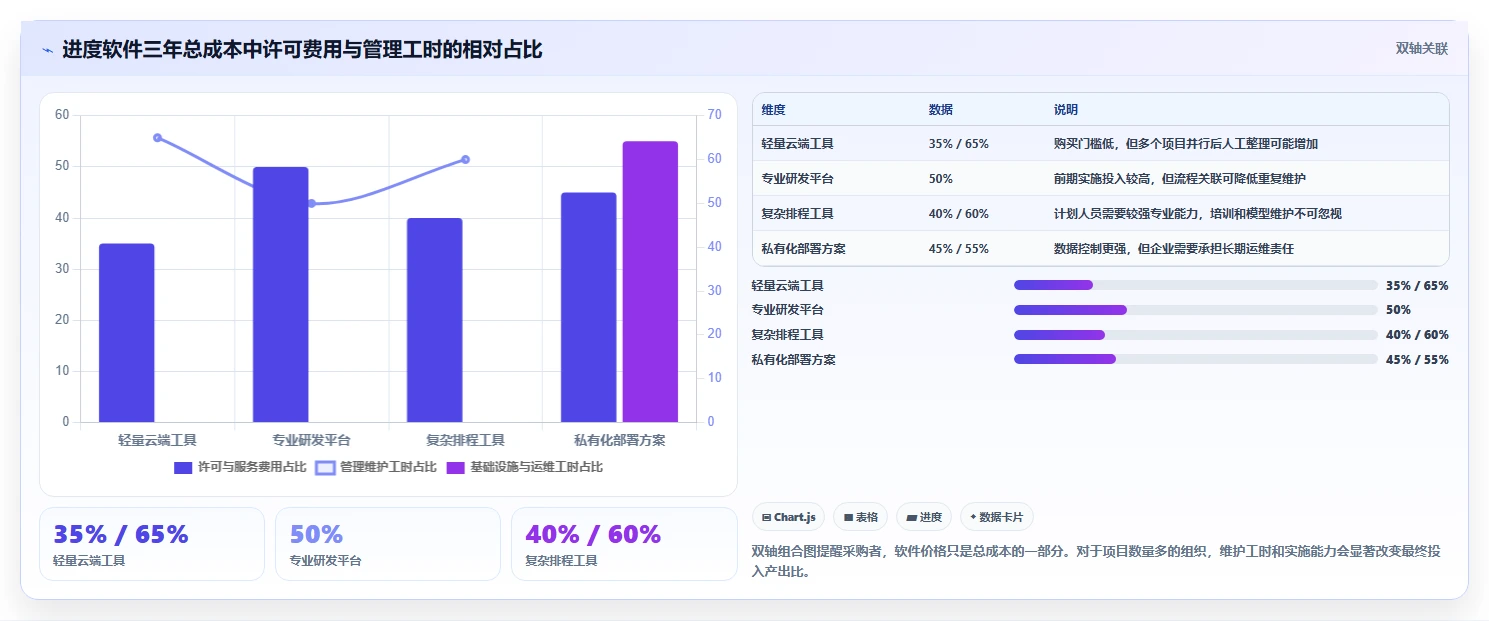This screenshot has width=1489, height=621.
Task: Click the 表格 tag chip
Action: (860, 517)
